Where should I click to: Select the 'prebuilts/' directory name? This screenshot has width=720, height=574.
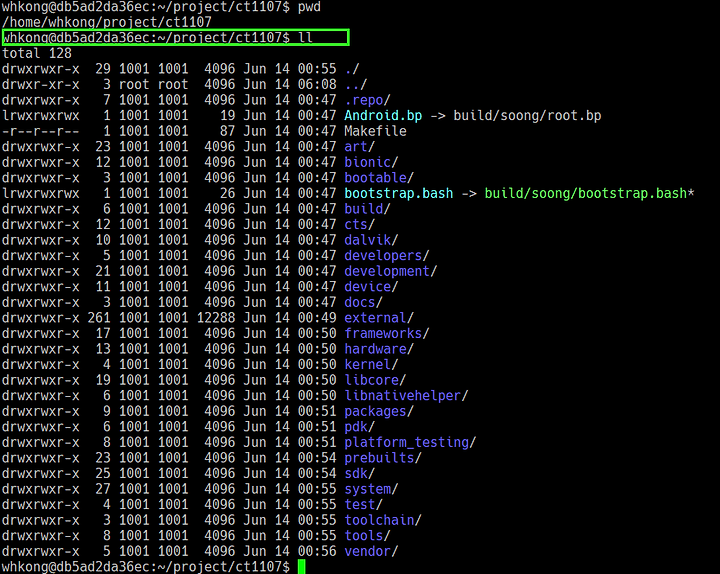pyautogui.click(x=382, y=458)
